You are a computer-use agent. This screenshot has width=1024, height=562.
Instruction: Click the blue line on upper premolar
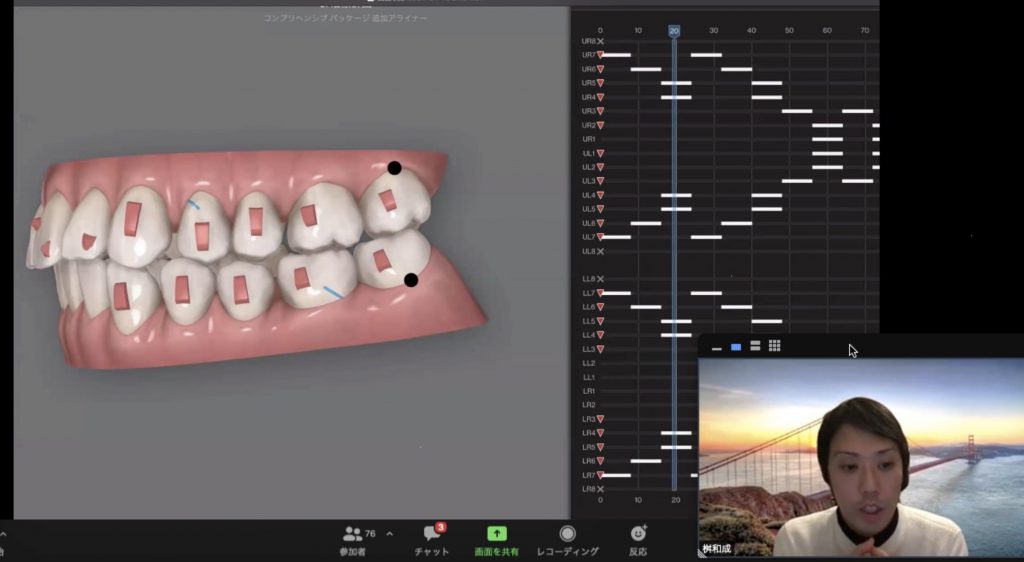[193, 204]
